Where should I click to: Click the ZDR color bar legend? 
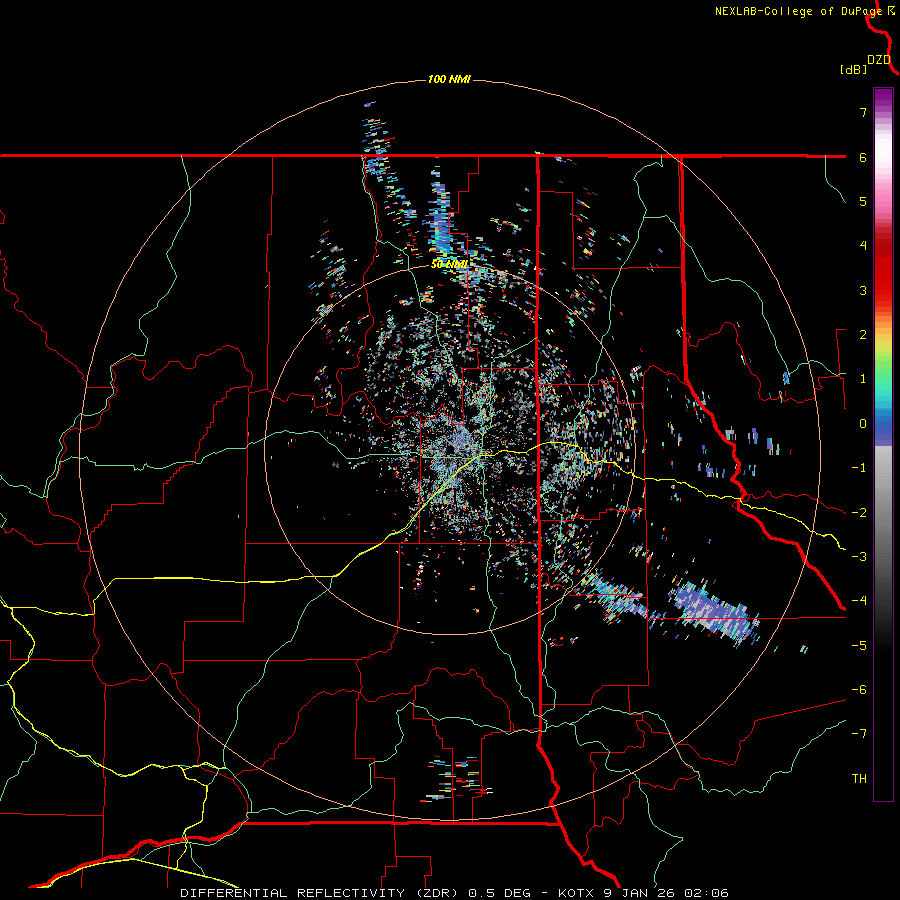pos(883,444)
